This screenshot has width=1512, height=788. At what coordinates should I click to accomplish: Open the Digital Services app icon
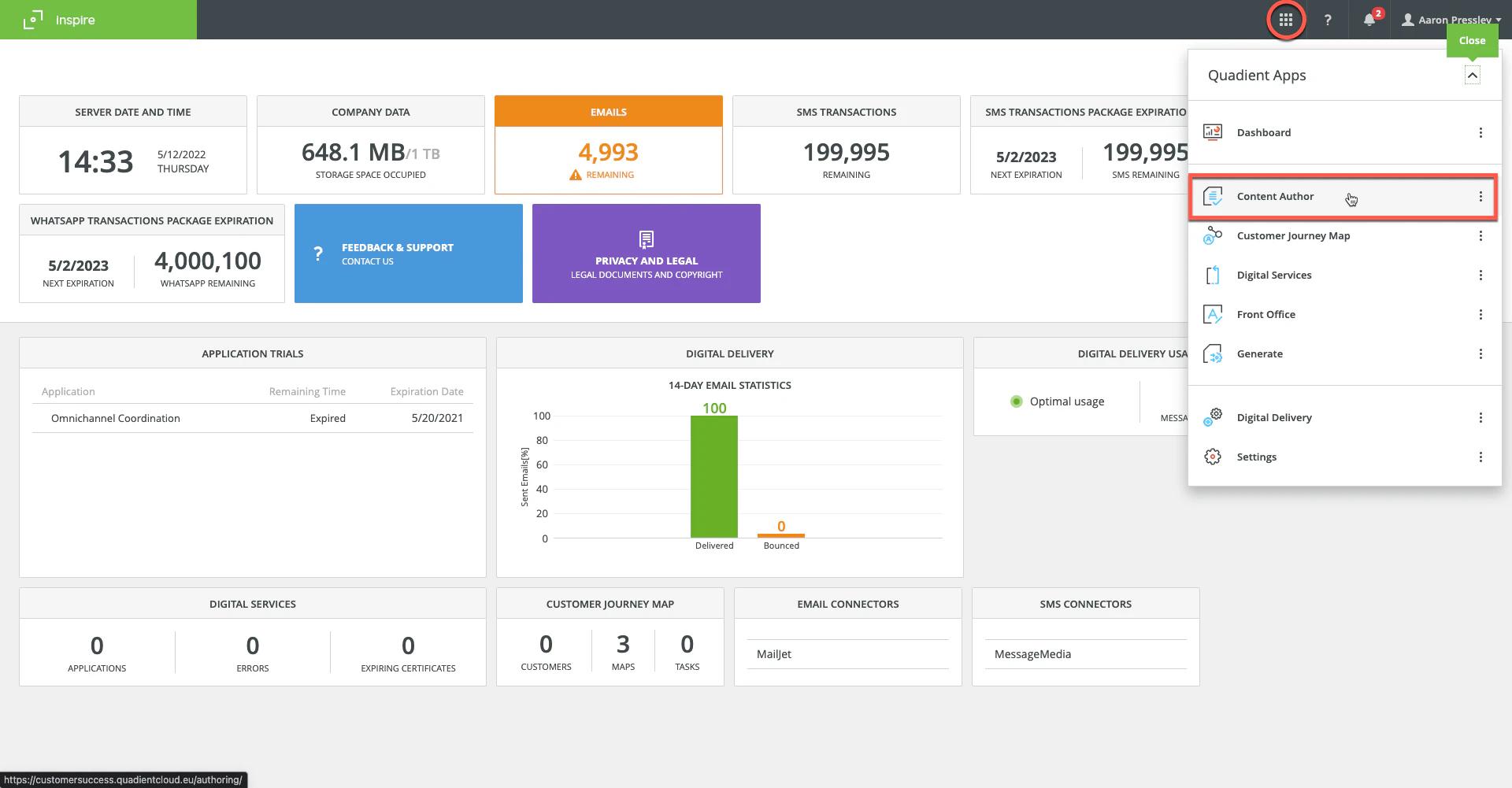coord(1213,275)
